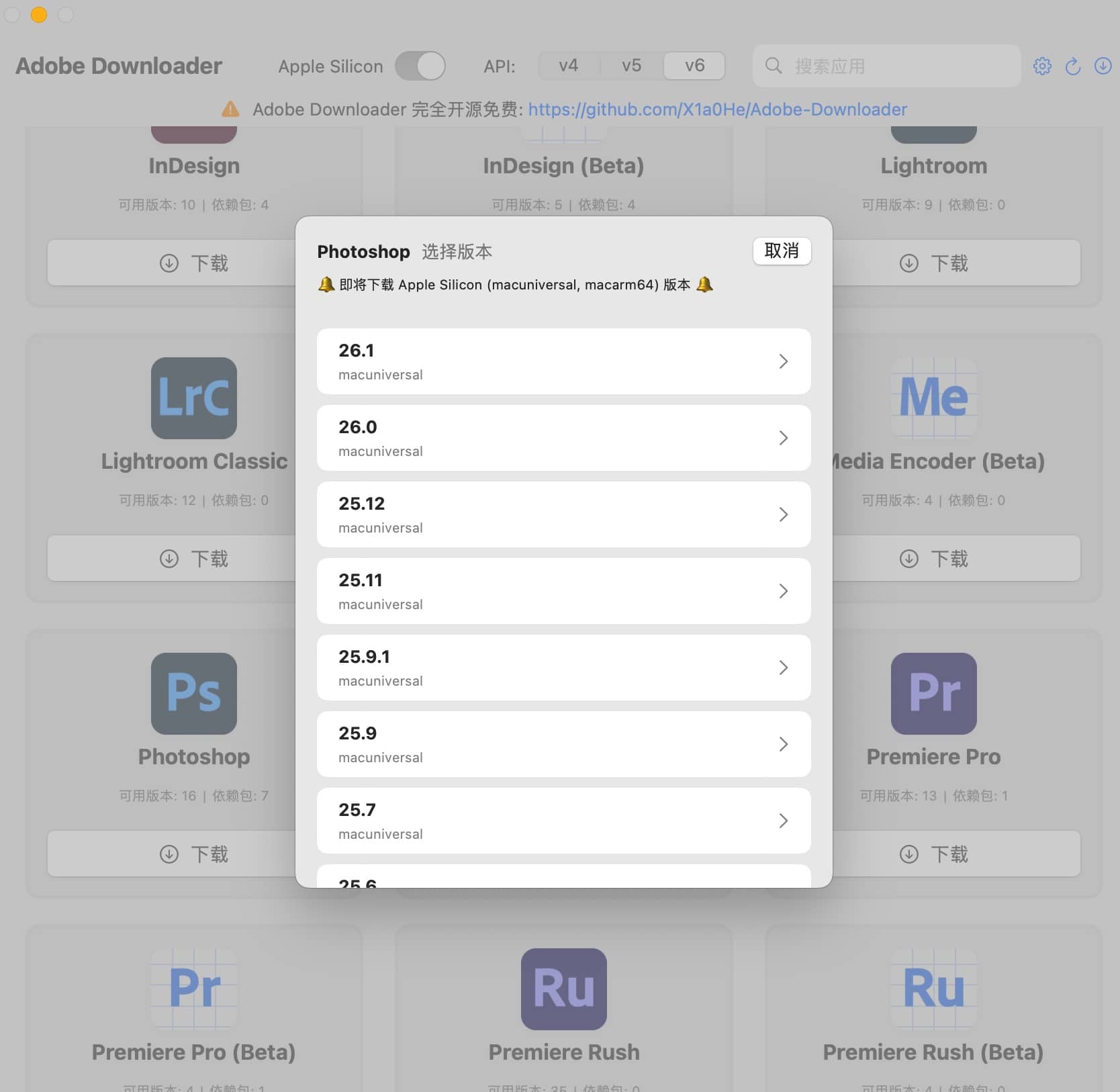
Task: Select the v6 API tab
Action: point(693,65)
